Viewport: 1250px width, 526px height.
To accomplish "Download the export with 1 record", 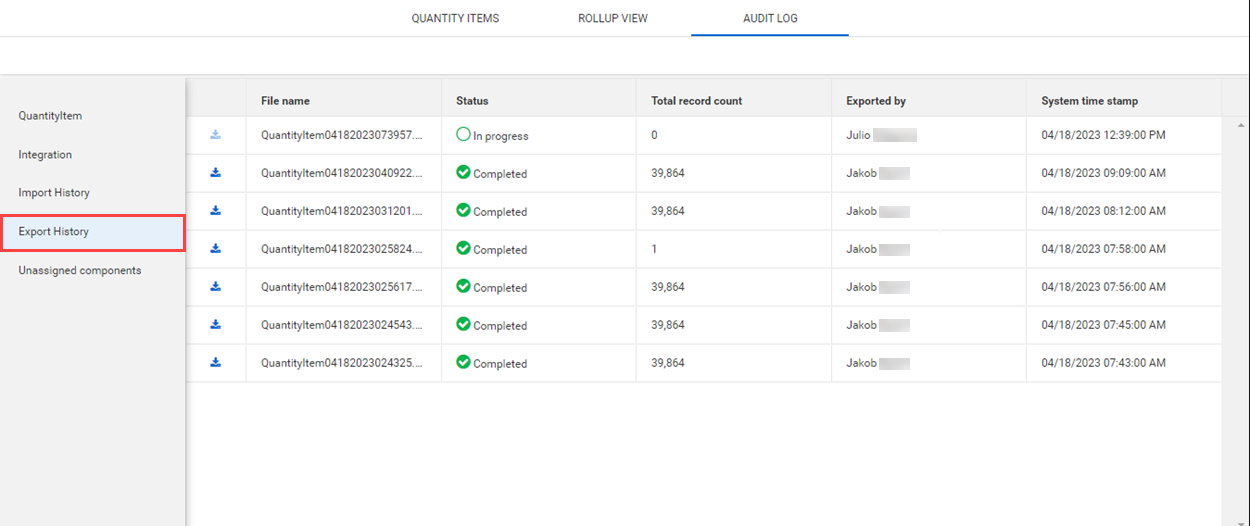I will click(x=215, y=249).
